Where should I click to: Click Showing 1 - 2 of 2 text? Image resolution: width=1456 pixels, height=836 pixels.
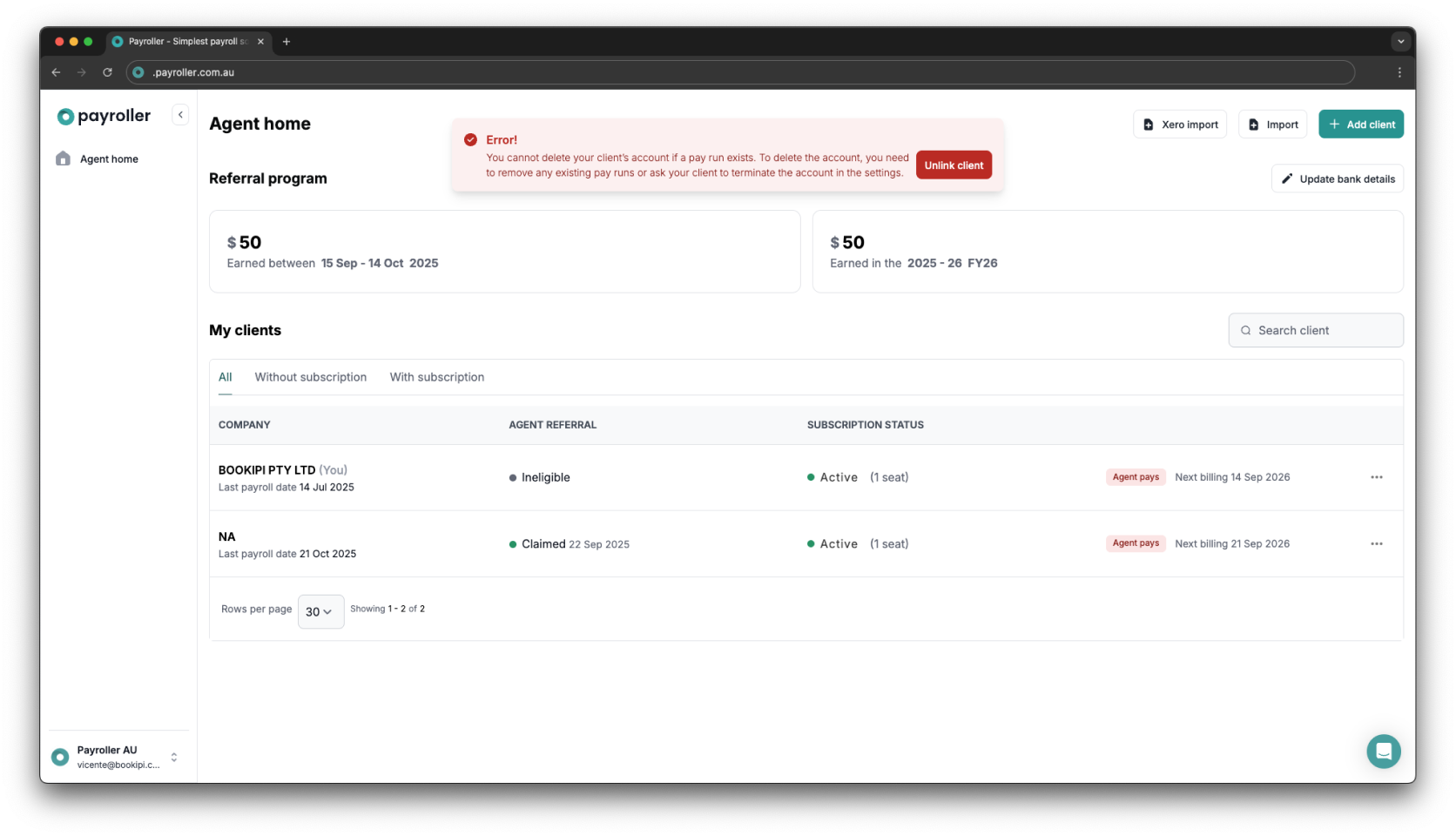pyautogui.click(x=388, y=609)
